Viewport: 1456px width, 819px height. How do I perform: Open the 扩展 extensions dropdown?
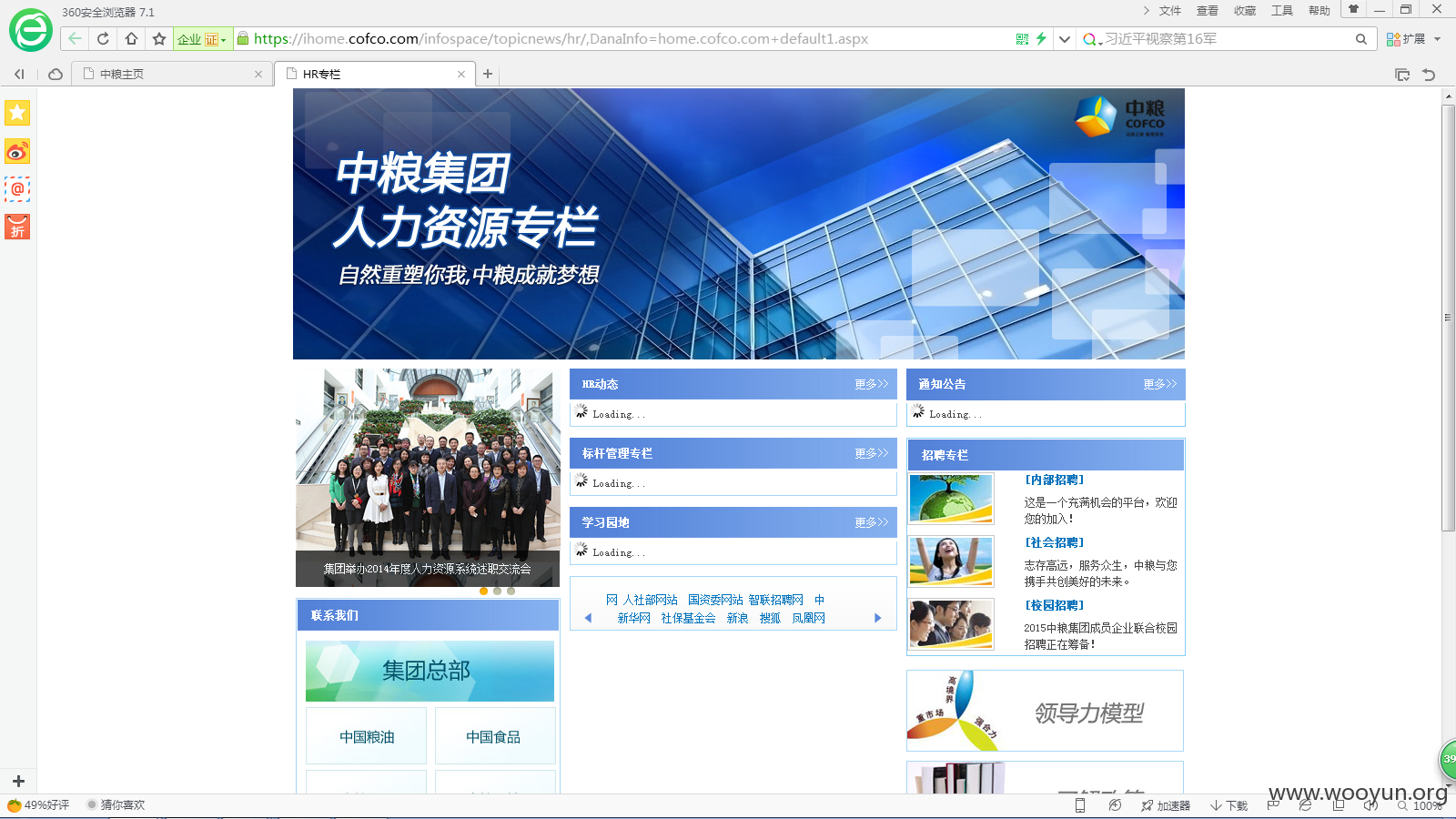pyautogui.click(x=1414, y=39)
